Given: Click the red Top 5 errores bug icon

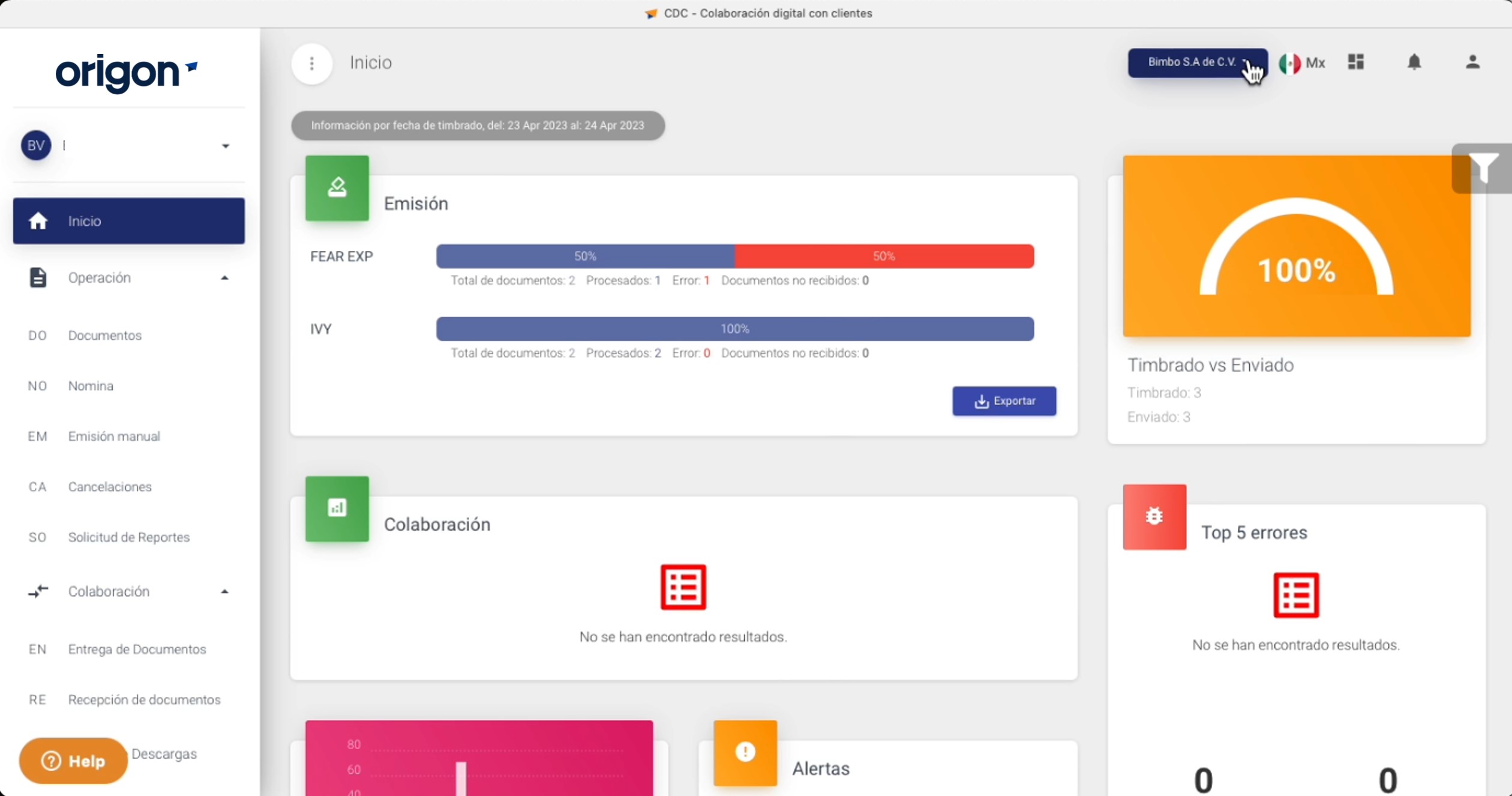Looking at the screenshot, I should tap(1154, 516).
